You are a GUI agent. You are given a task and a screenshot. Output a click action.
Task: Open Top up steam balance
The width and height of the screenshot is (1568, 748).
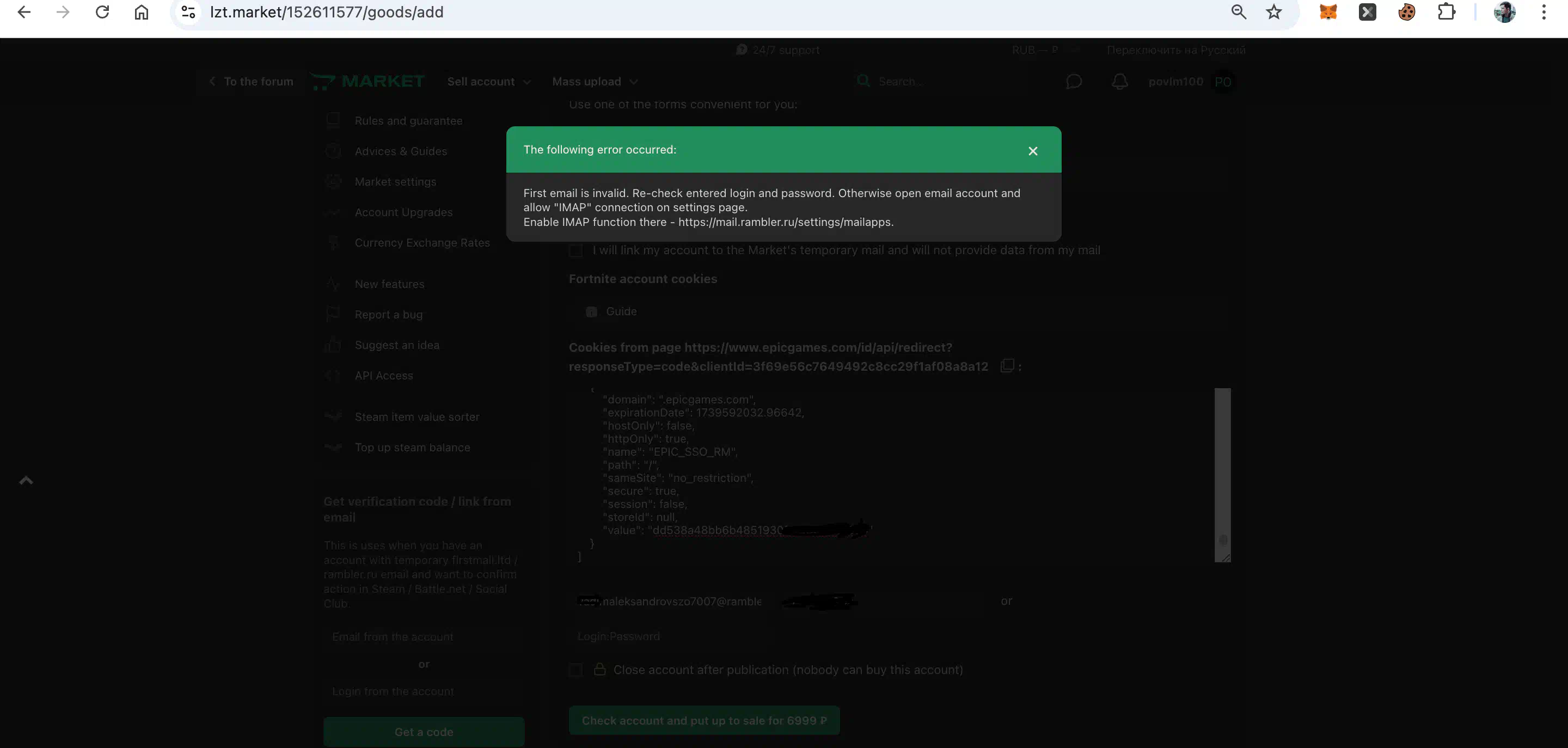(412, 447)
